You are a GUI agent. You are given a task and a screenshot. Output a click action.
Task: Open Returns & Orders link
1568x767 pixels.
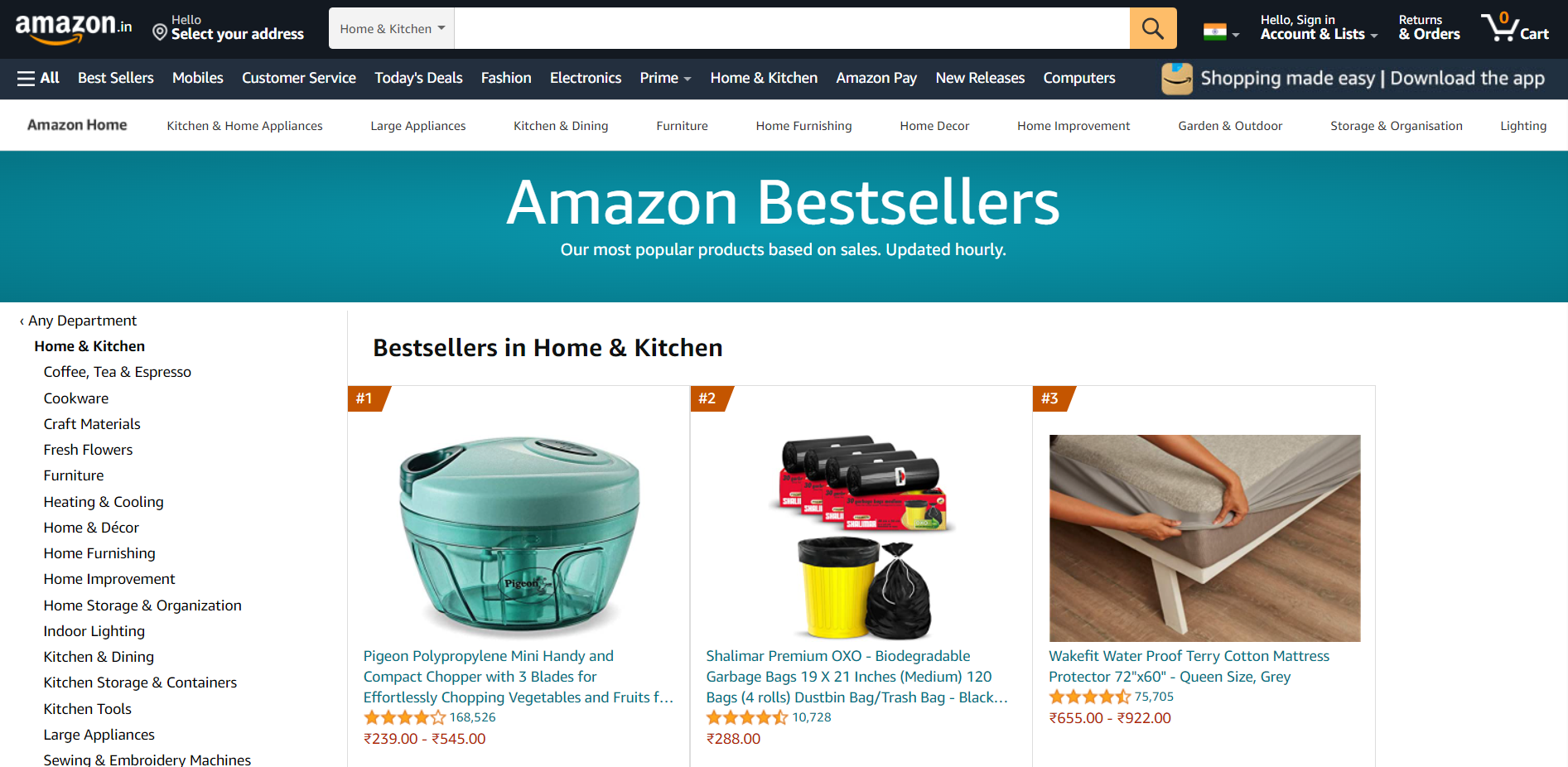pyautogui.click(x=1429, y=27)
